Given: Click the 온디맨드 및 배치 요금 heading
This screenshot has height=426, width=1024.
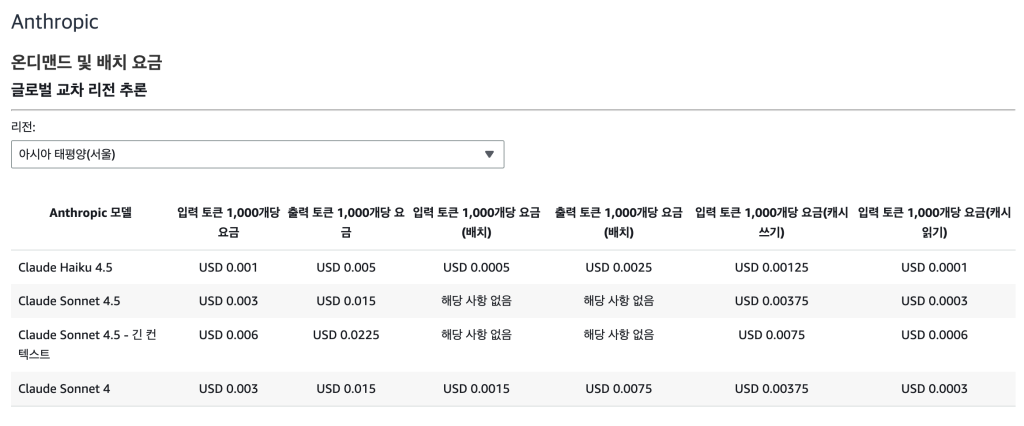Looking at the screenshot, I should coord(86,63).
